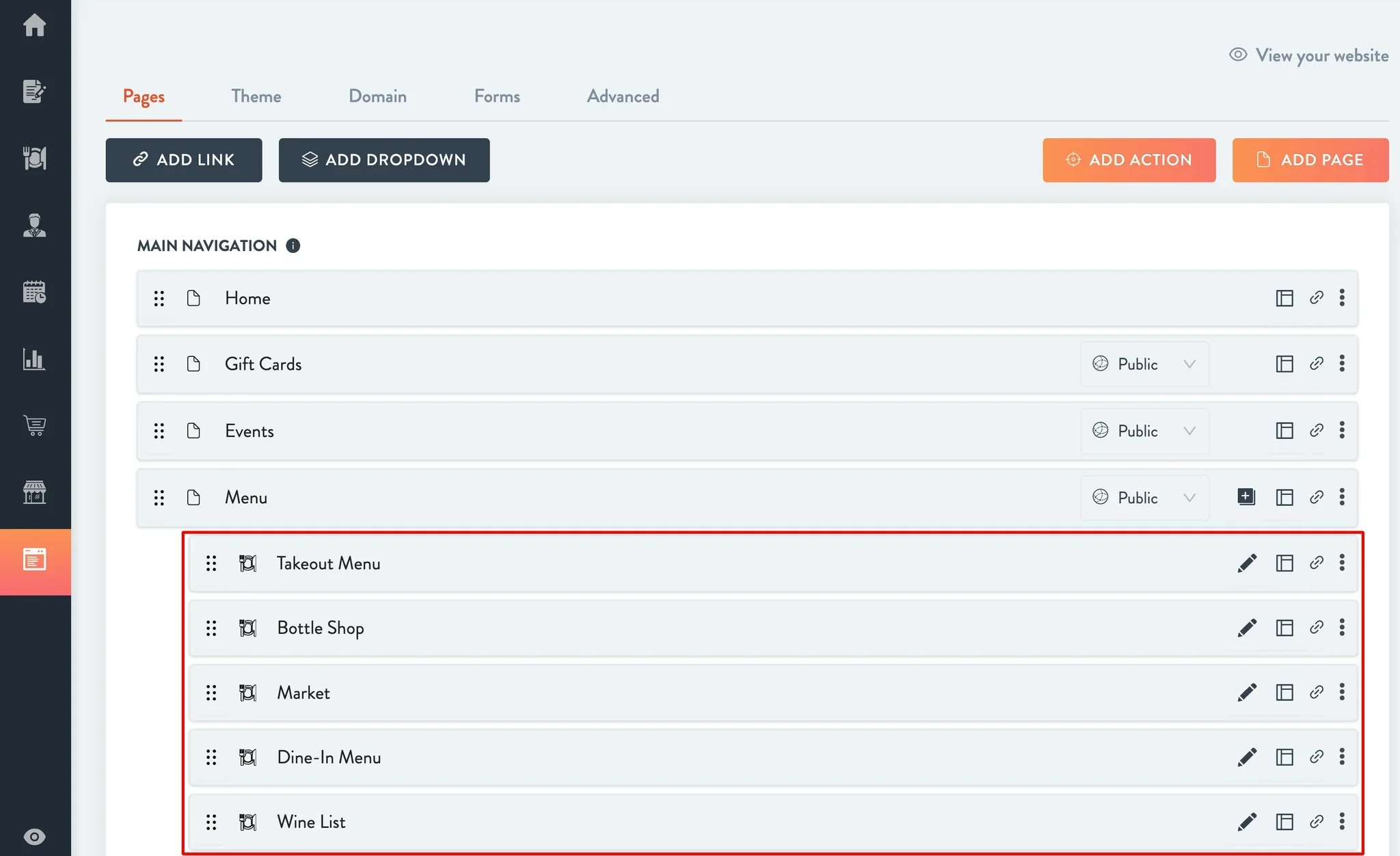The width and height of the screenshot is (1400, 856).
Task: Click the menu type icon on Market row
Action: click(x=247, y=692)
